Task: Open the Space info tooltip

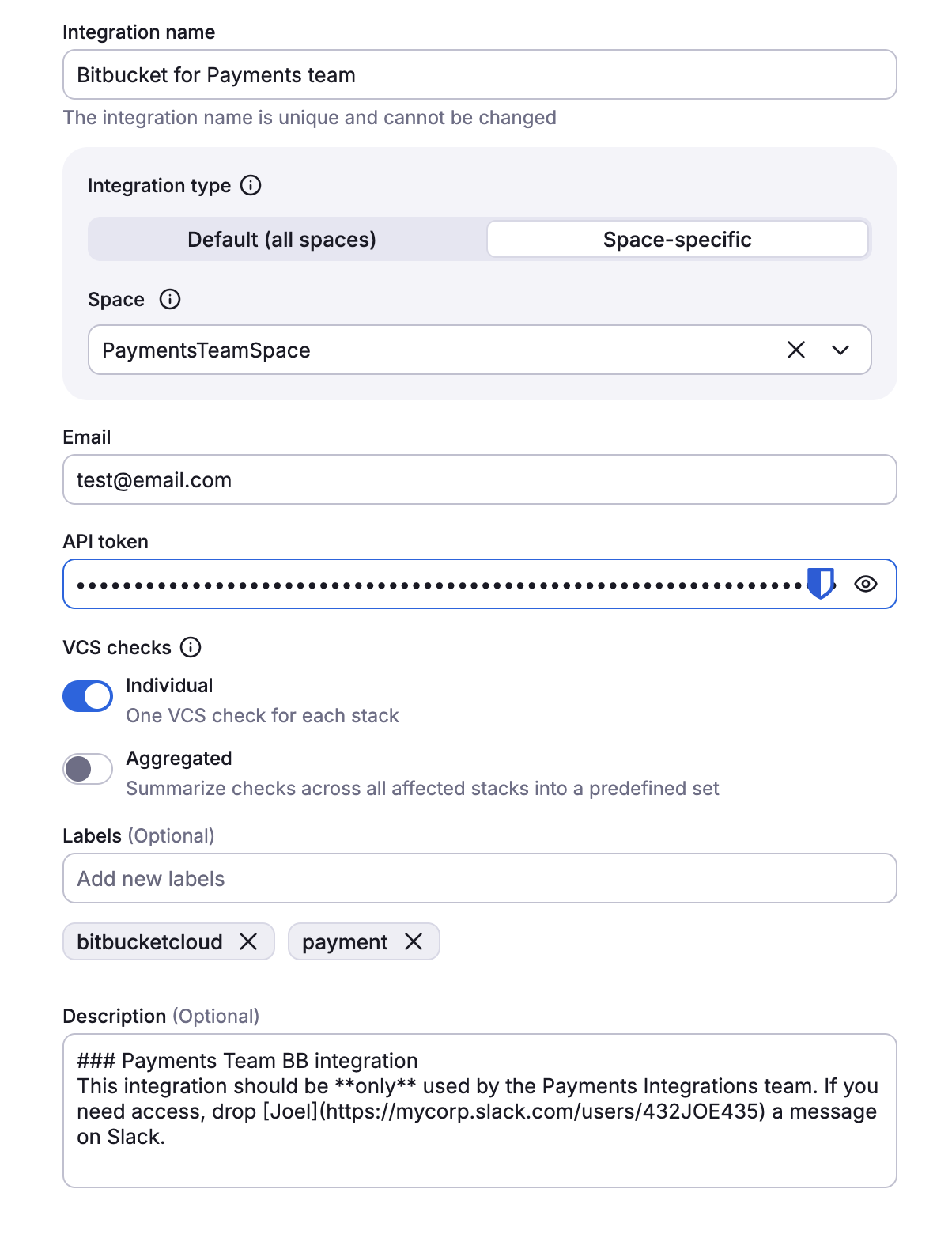Action: (x=171, y=299)
